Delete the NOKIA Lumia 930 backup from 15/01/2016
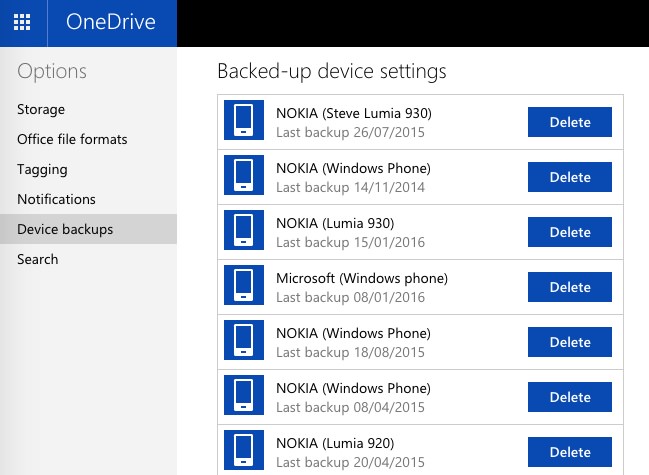 tap(570, 232)
